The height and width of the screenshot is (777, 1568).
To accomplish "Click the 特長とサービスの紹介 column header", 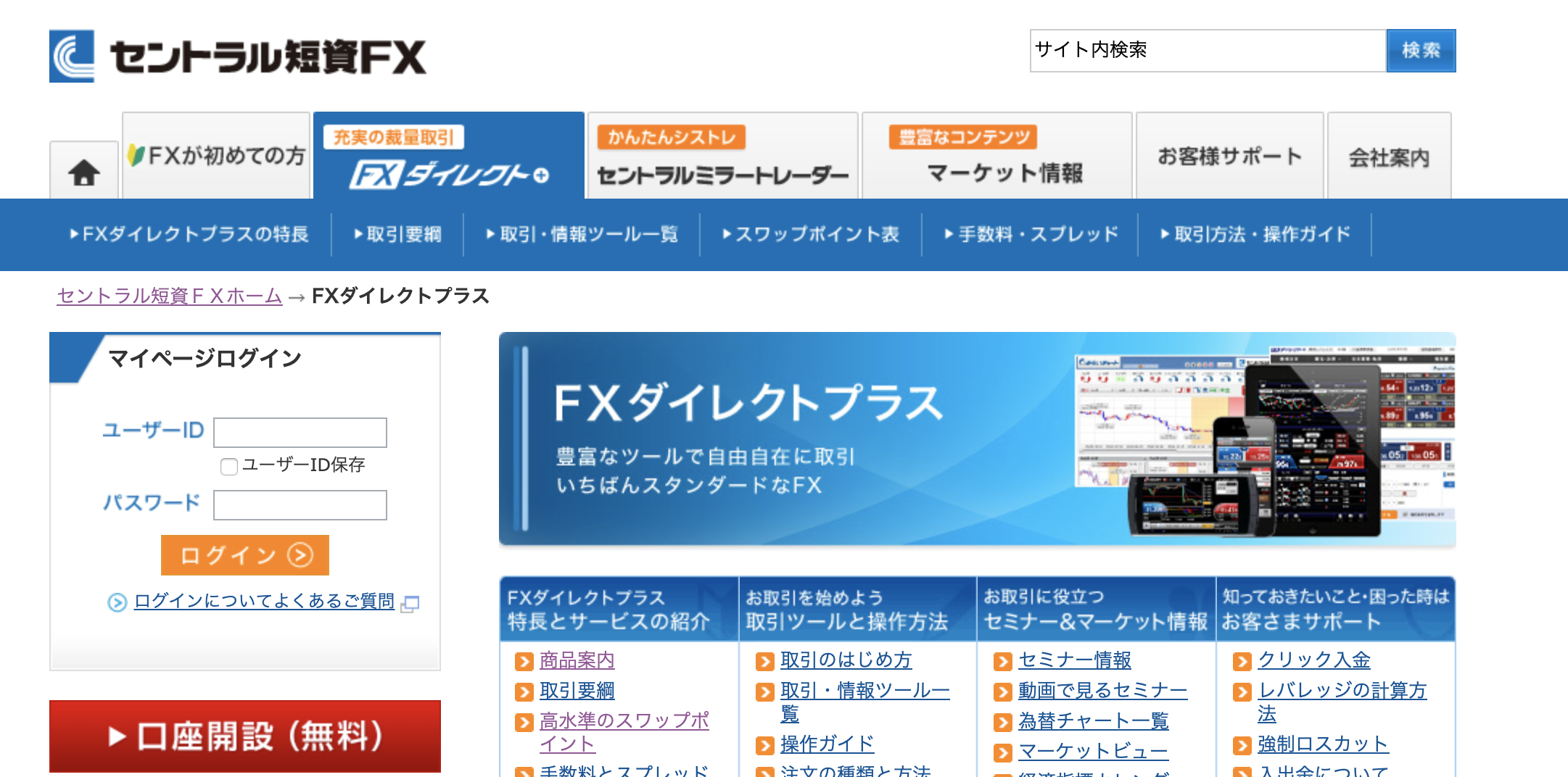I will (x=619, y=610).
